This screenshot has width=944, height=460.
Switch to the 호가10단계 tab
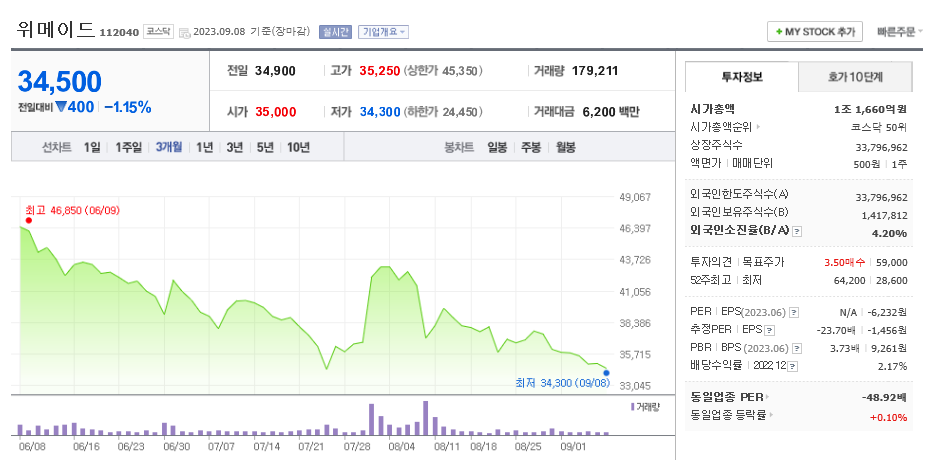pyautogui.click(x=855, y=77)
